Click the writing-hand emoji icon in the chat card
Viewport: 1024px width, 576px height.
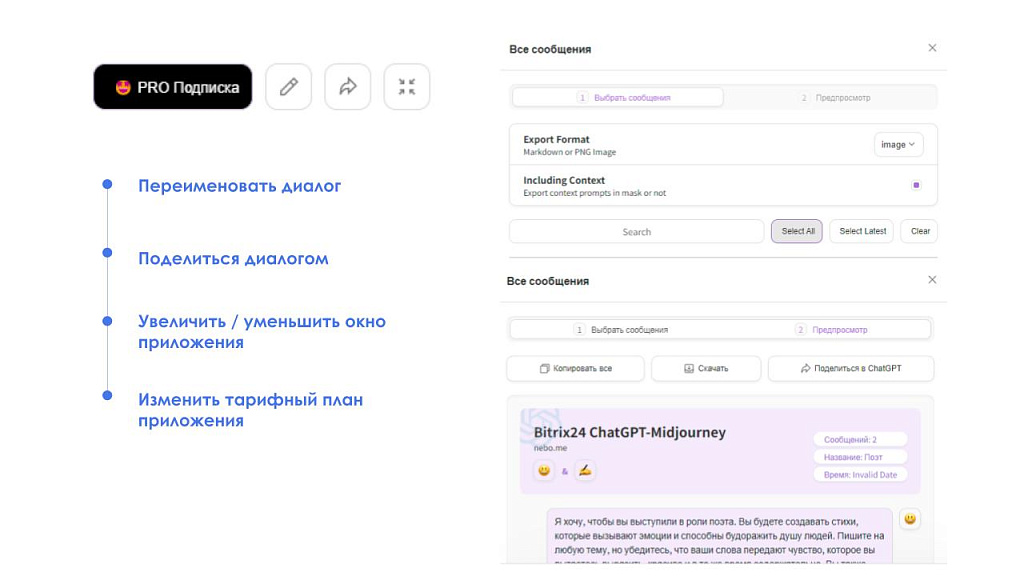click(x=584, y=469)
